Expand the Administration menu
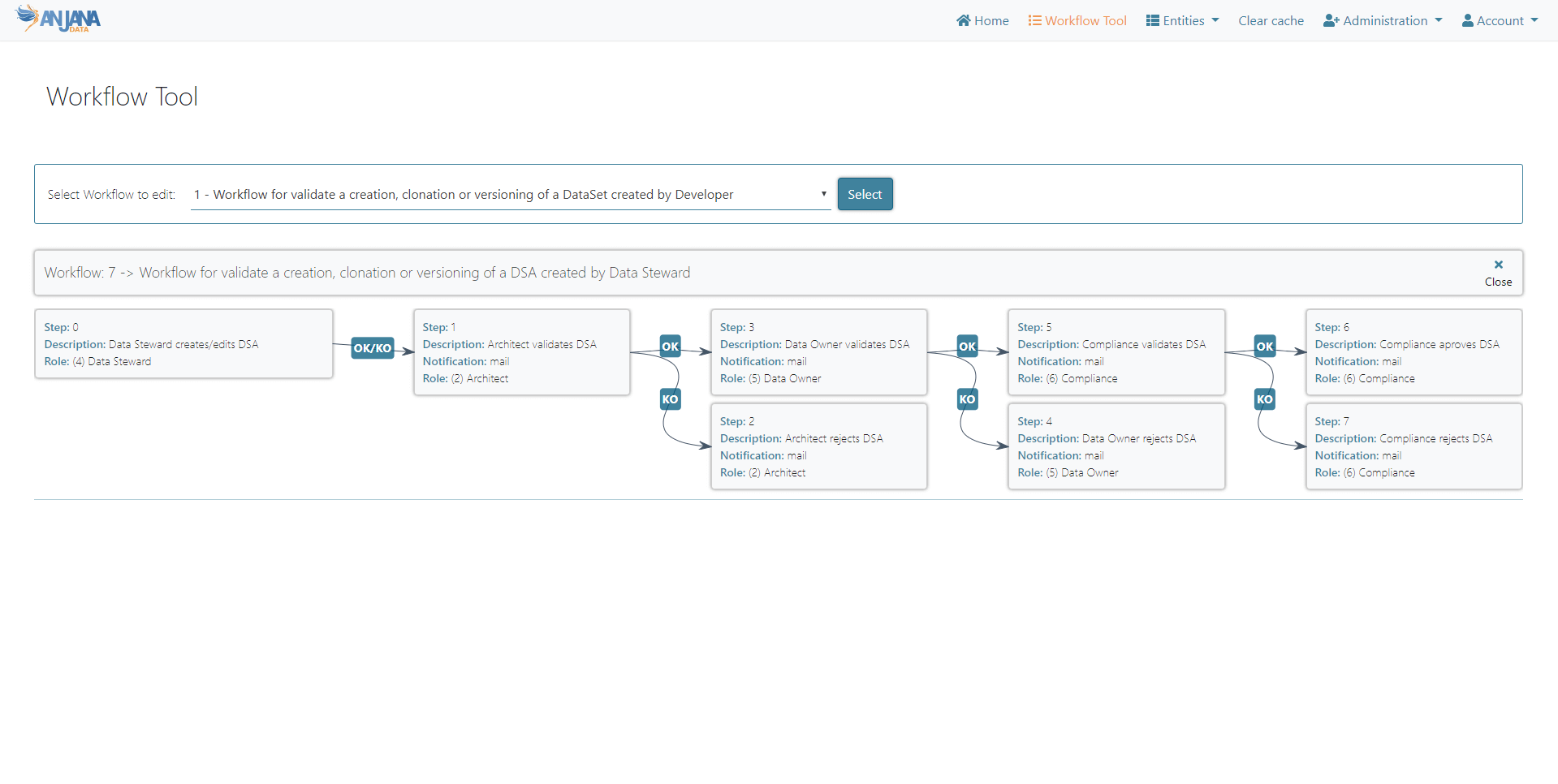 (1383, 21)
